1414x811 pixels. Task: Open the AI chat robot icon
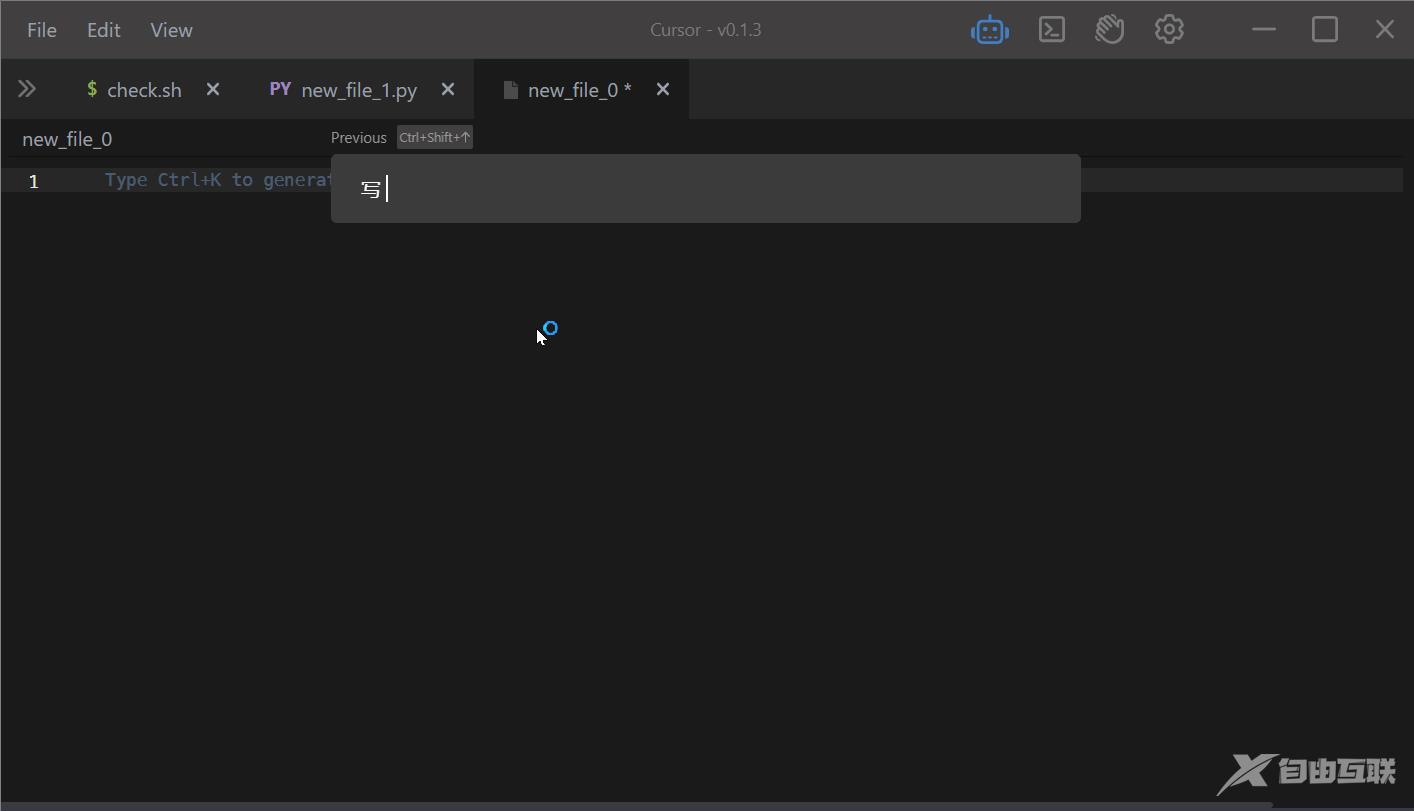990,30
